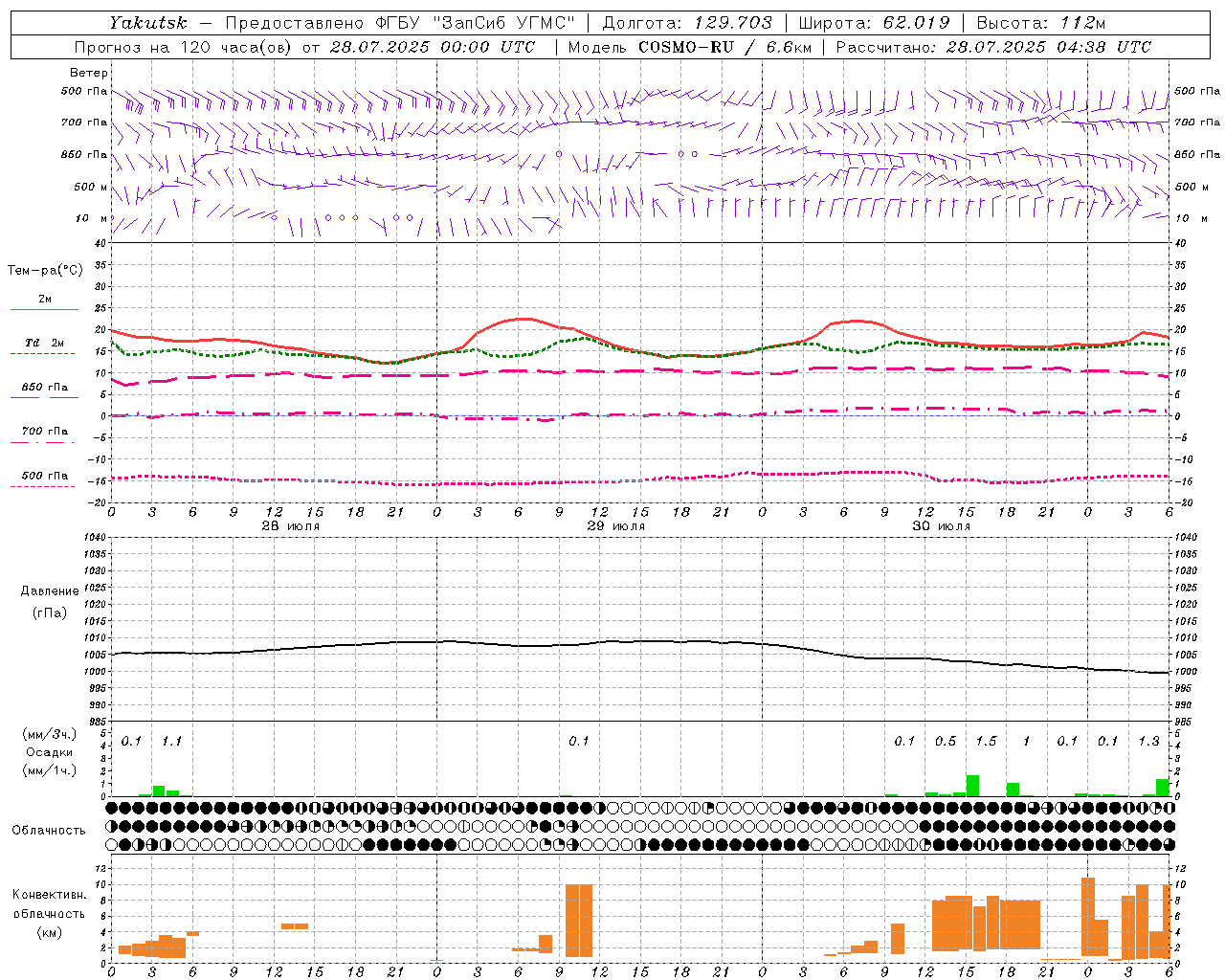Click the Рассчитано: 28.07.2025 04:38 UTC timestamp
The width and height of the screenshot is (1225, 980).
993,47
